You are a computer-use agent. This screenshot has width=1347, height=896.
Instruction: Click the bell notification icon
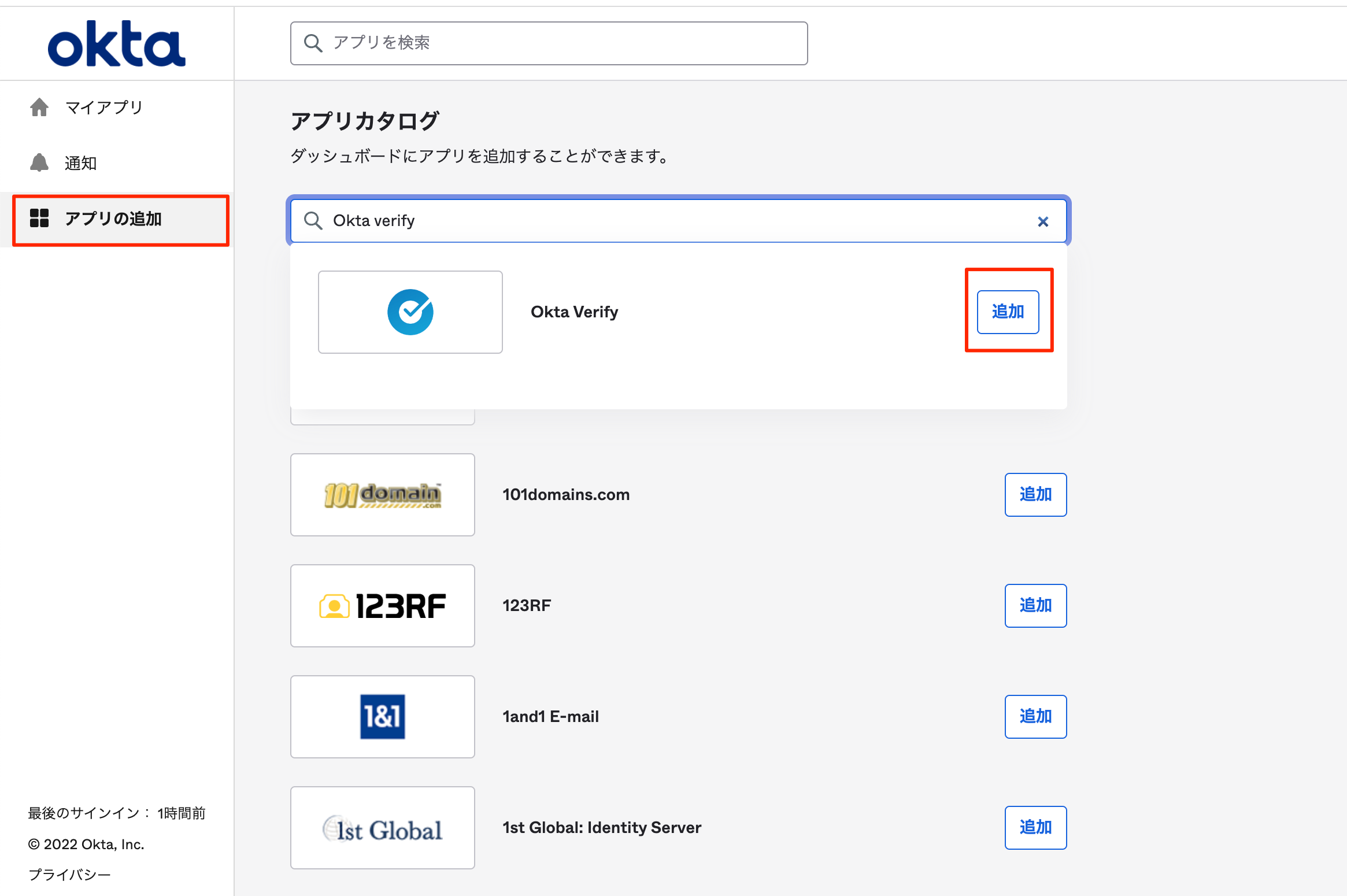[x=39, y=163]
